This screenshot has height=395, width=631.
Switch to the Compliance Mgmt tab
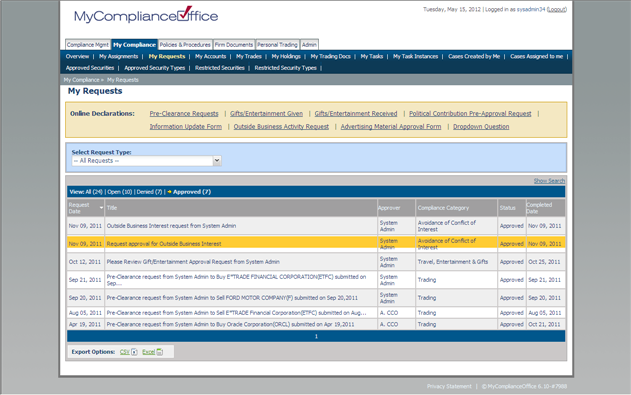pos(88,45)
